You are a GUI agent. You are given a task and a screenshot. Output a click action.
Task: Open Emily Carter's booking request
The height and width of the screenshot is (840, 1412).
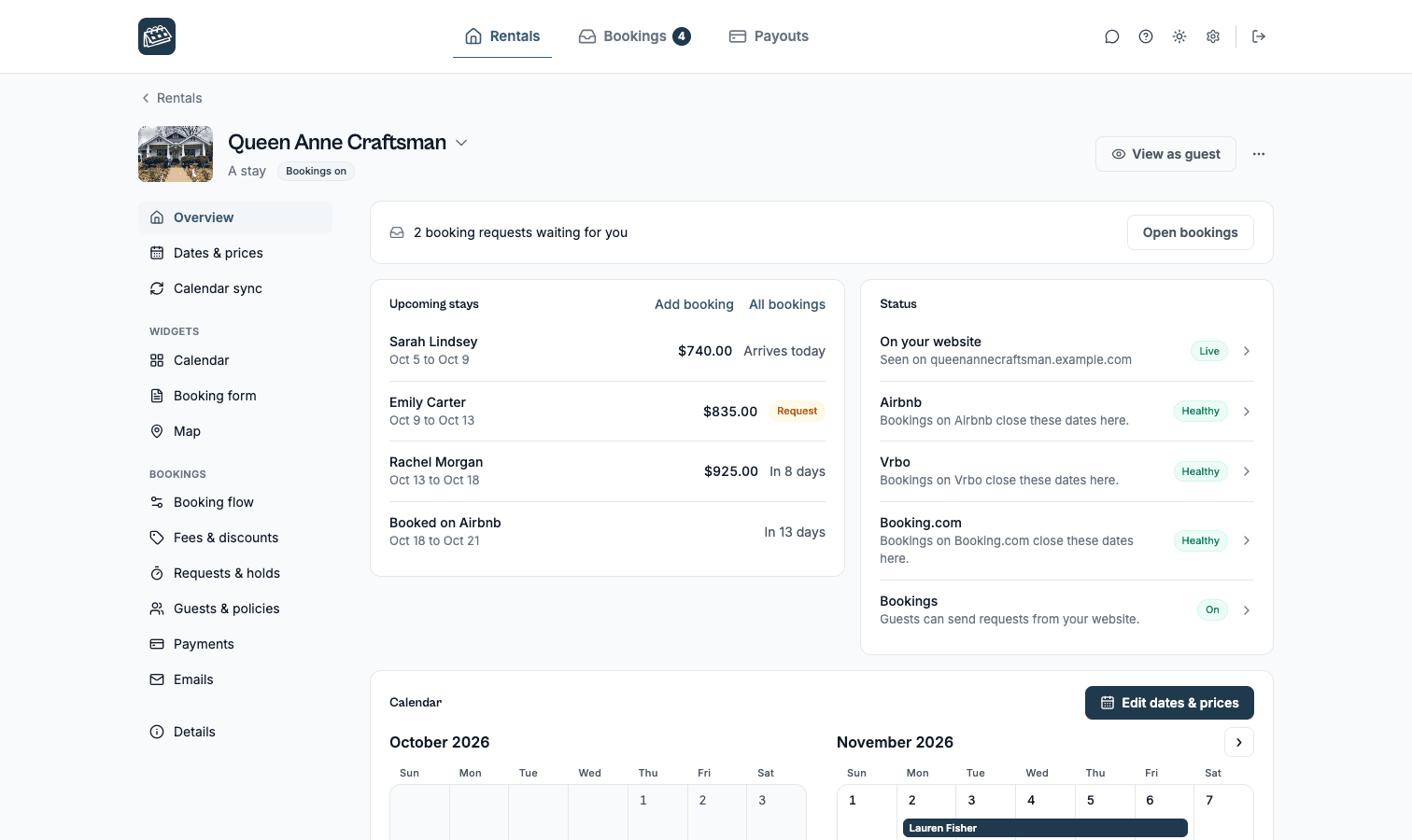point(607,412)
